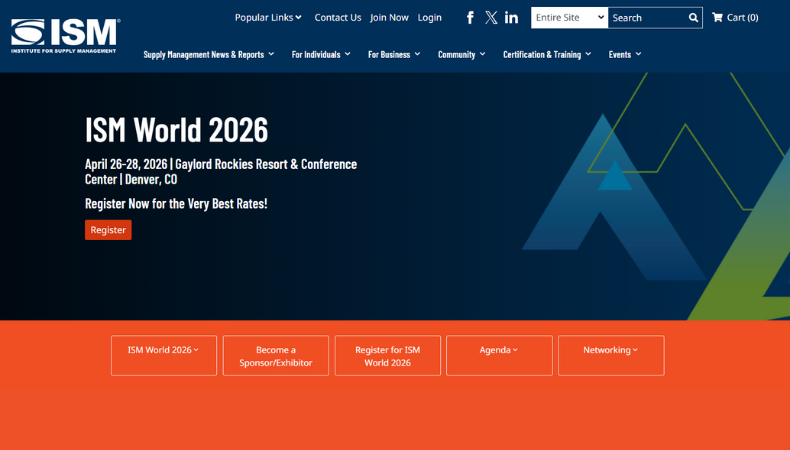Click the Join Now link
Viewport: 790px width, 450px height.
click(389, 18)
